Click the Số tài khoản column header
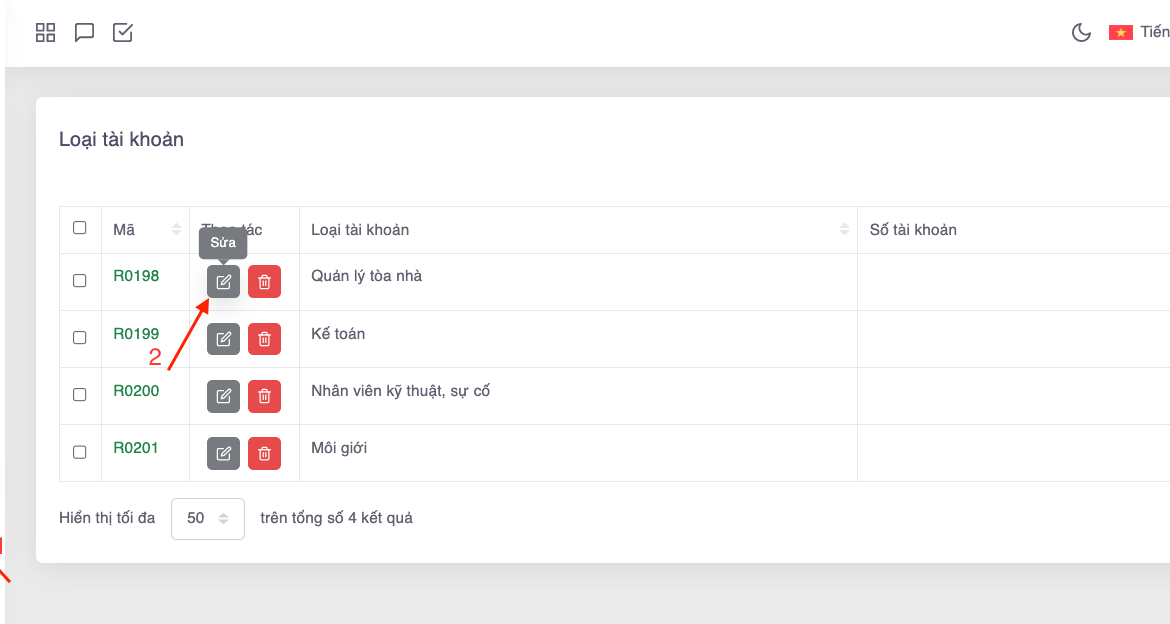The height and width of the screenshot is (624, 1170). [x=913, y=230]
